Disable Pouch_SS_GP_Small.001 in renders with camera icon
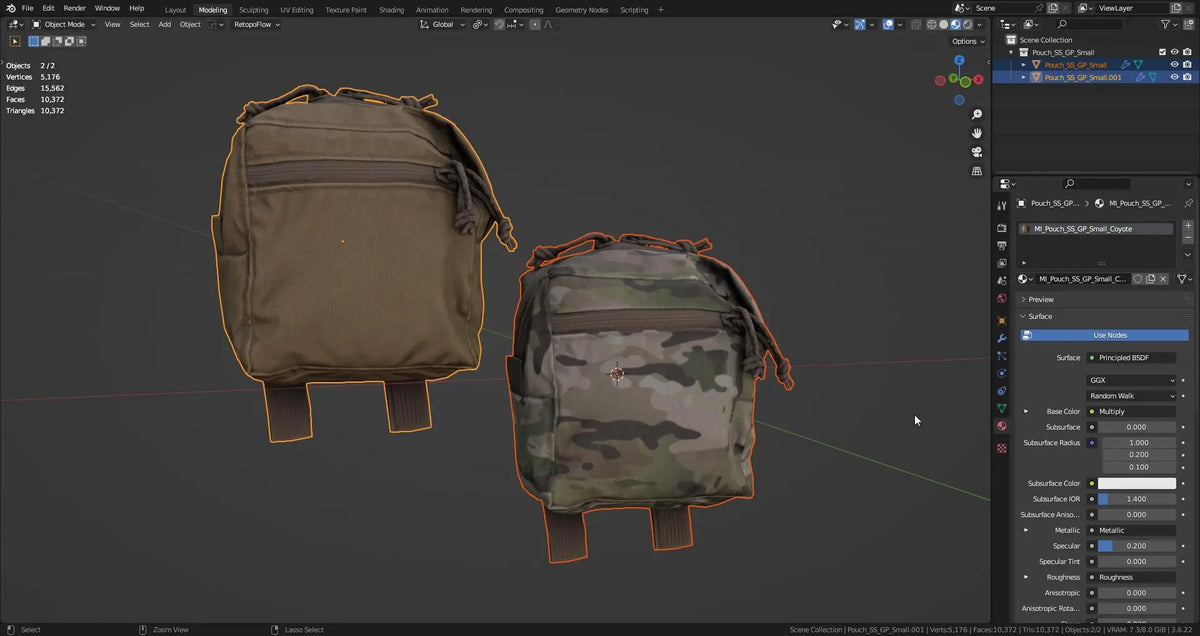This screenshot has height=636, width=1200. 1187,77
